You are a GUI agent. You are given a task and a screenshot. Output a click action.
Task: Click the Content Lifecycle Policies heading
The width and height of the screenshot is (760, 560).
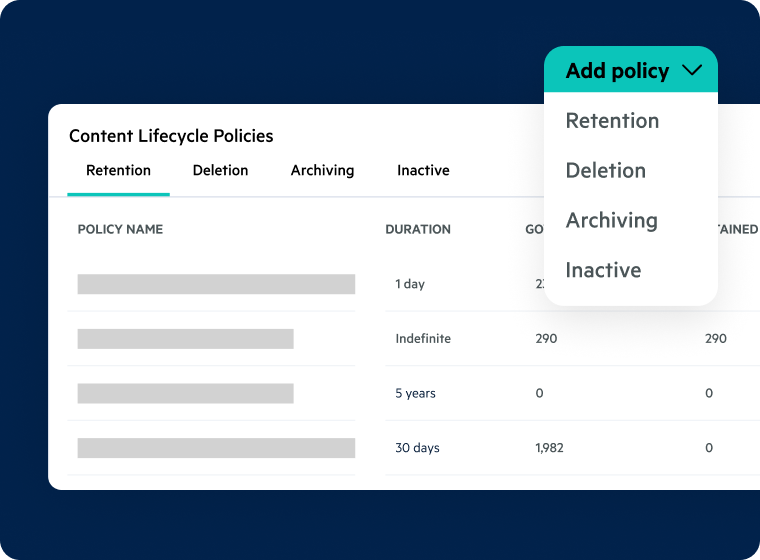click(171, 136)
